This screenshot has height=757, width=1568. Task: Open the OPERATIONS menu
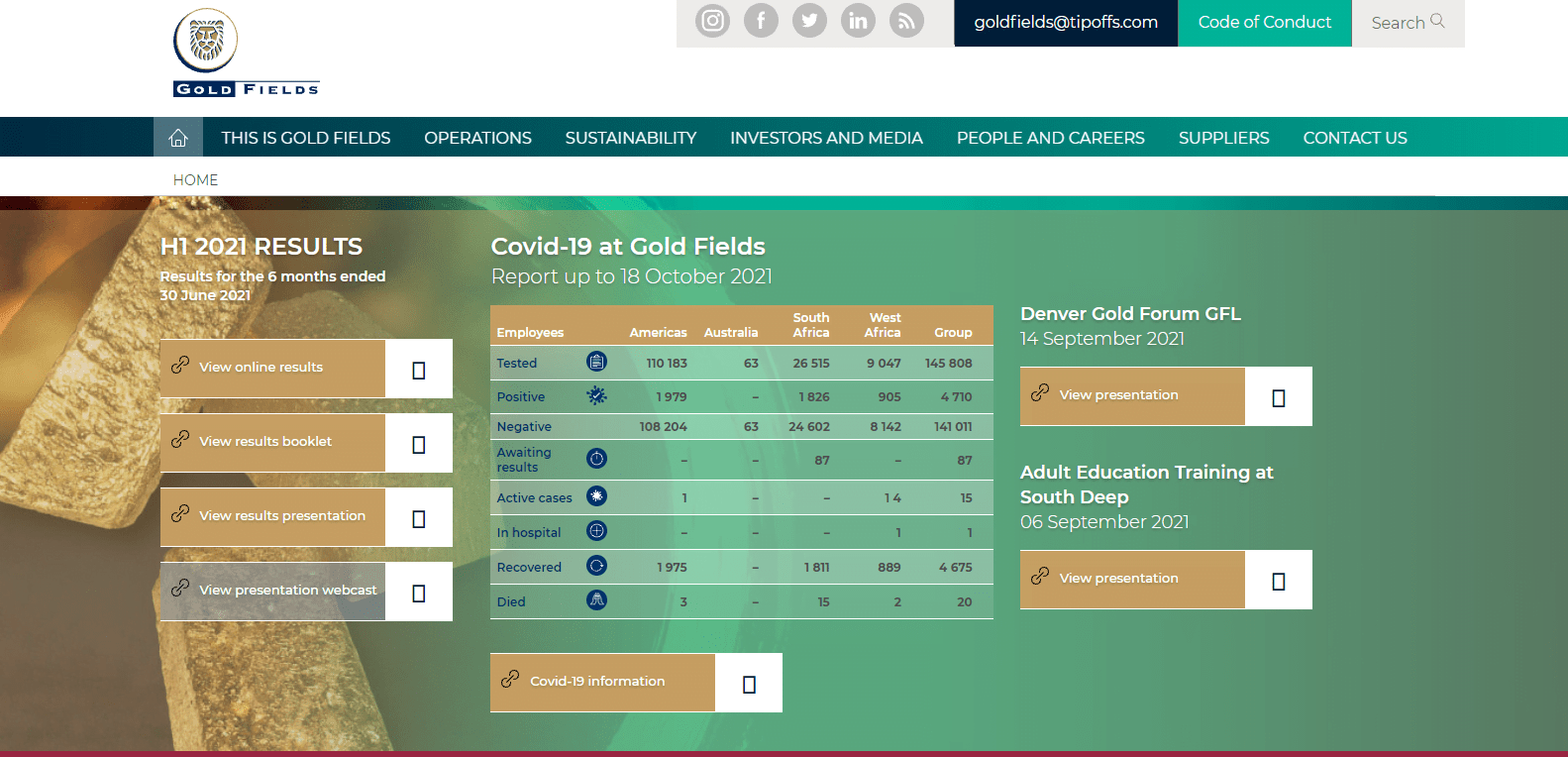coord(477,138)
